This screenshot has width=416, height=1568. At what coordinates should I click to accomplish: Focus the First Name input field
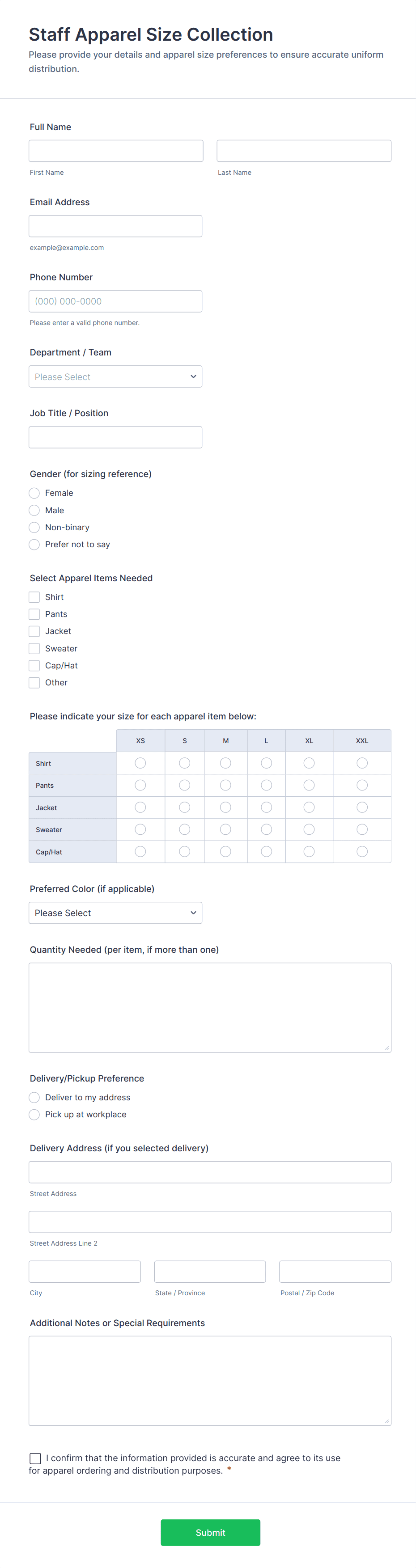pos(116,151)
